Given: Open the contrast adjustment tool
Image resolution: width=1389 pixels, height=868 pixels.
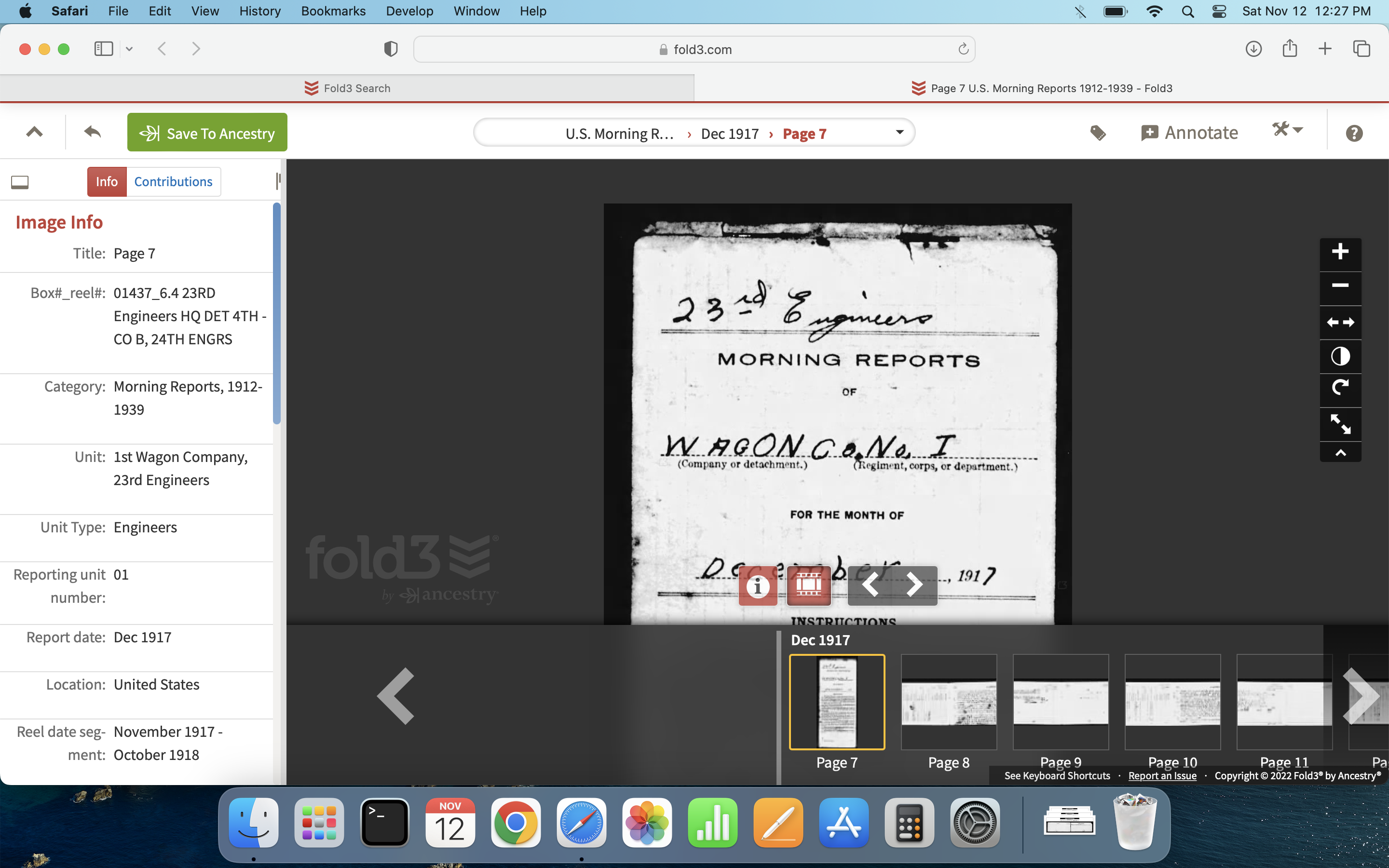Looking at the screenshot, I should click(1340, 356).
